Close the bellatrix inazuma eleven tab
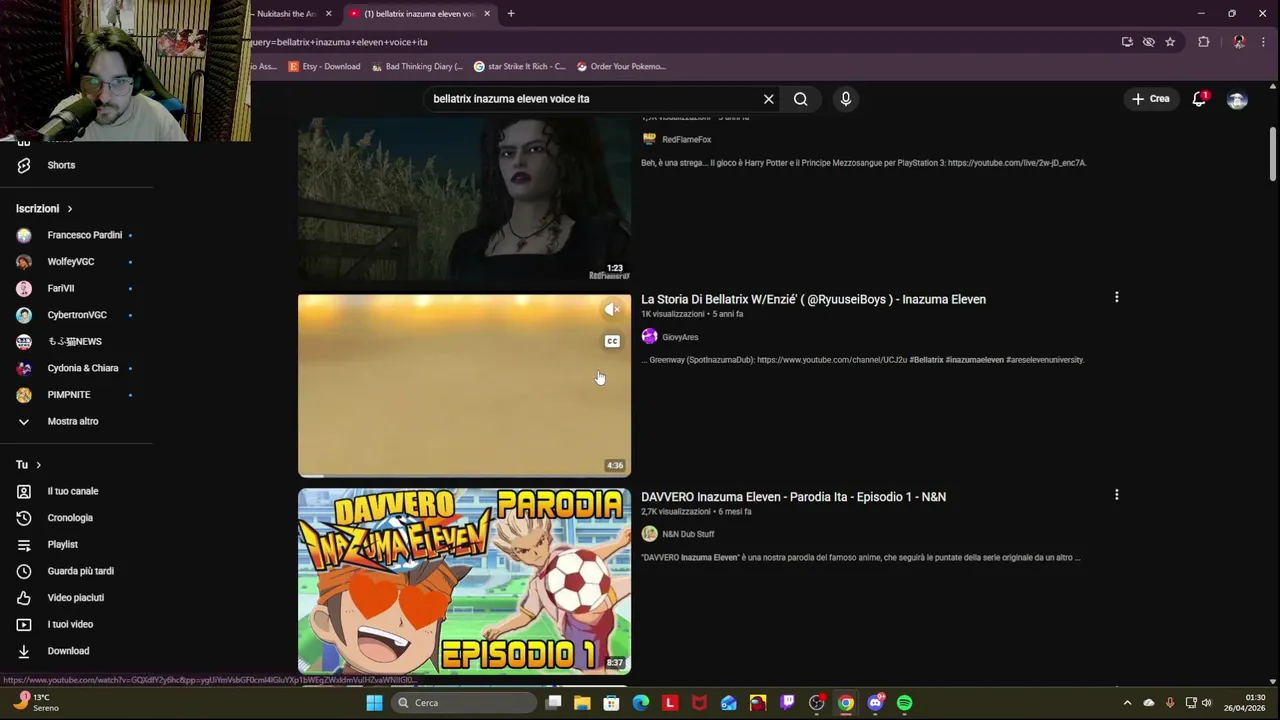 (487, 14)
